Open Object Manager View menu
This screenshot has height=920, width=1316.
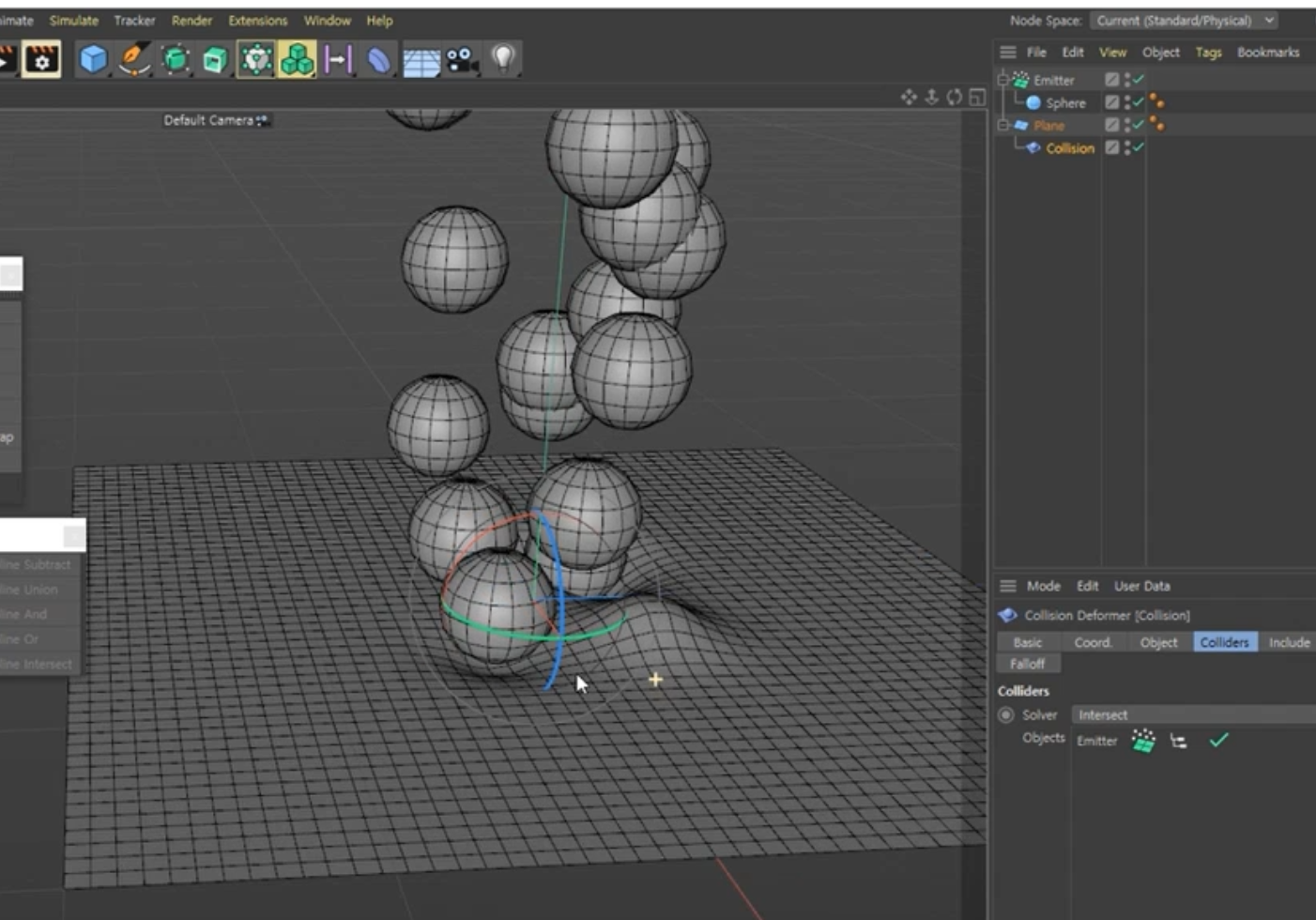tap(1112, 53)
